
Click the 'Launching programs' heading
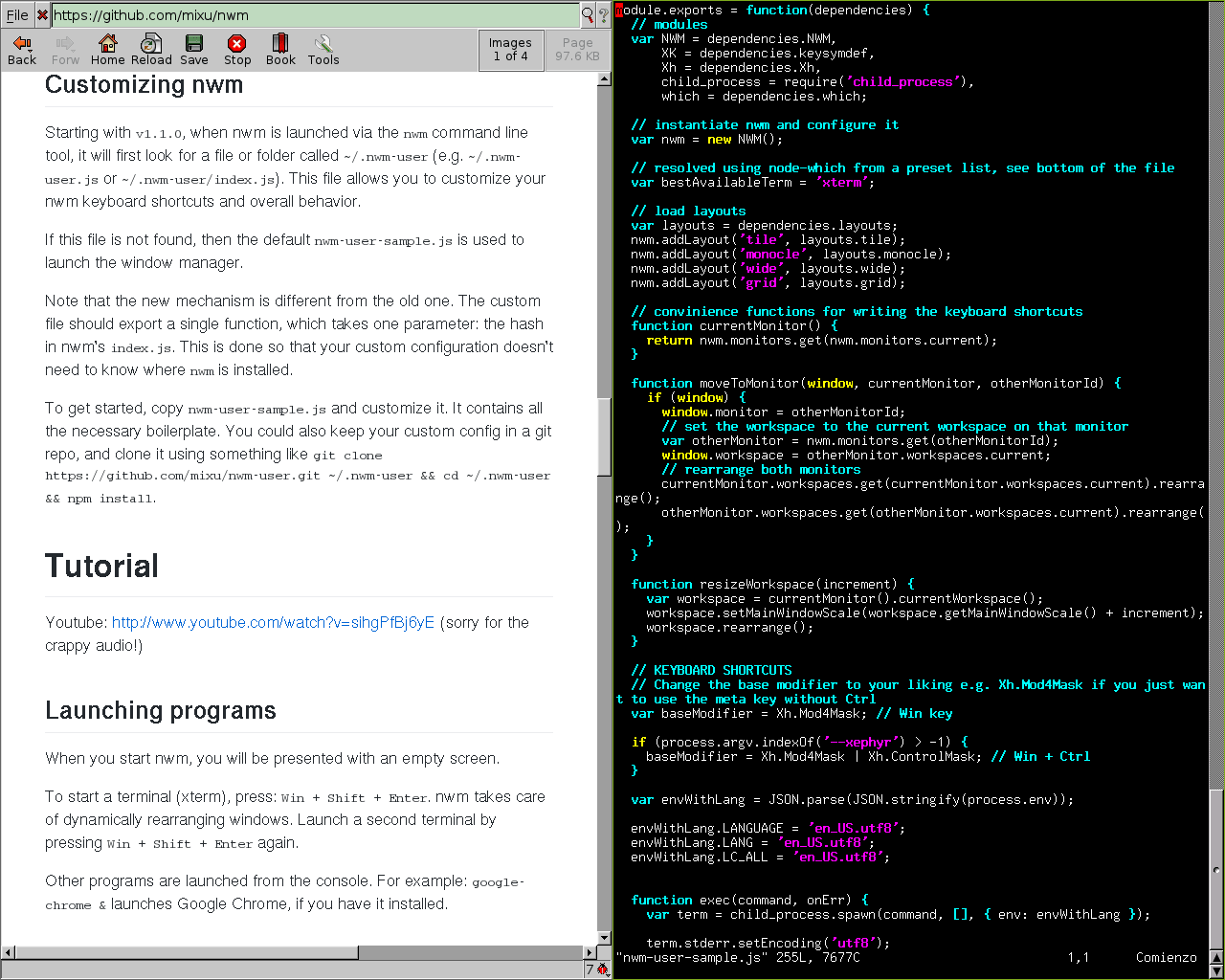(x=160, y=711)
